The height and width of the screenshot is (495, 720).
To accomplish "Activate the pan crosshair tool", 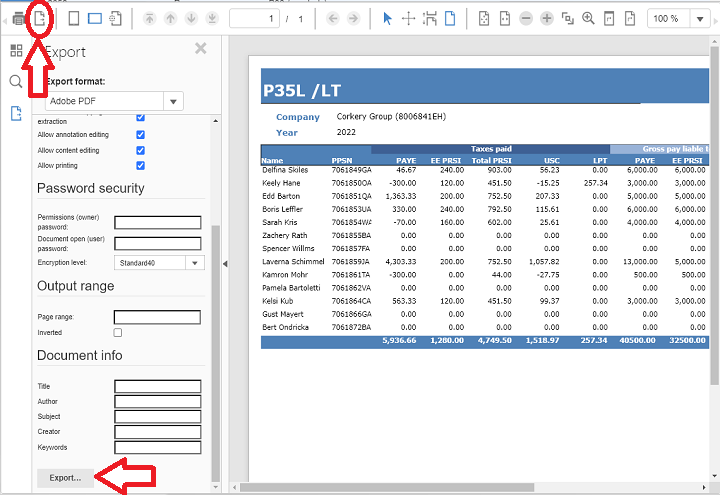I will [x=409, y=19].
